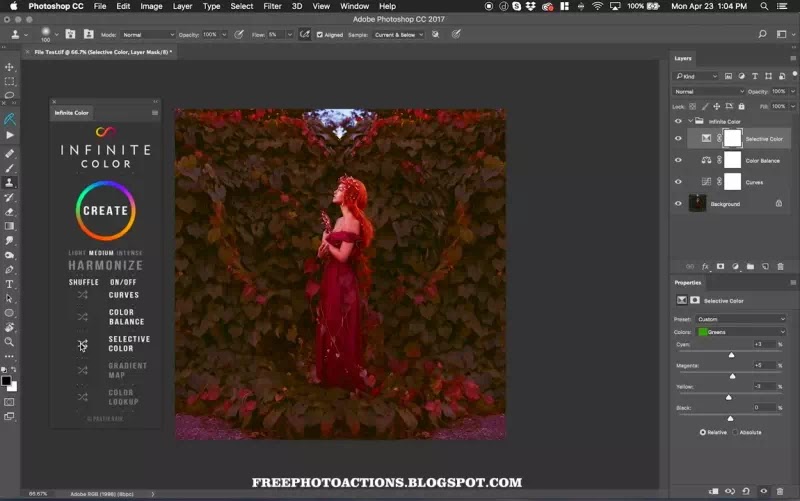Select the Brush tool
This screenshot has width=800, height=501.
pos(9,168)
